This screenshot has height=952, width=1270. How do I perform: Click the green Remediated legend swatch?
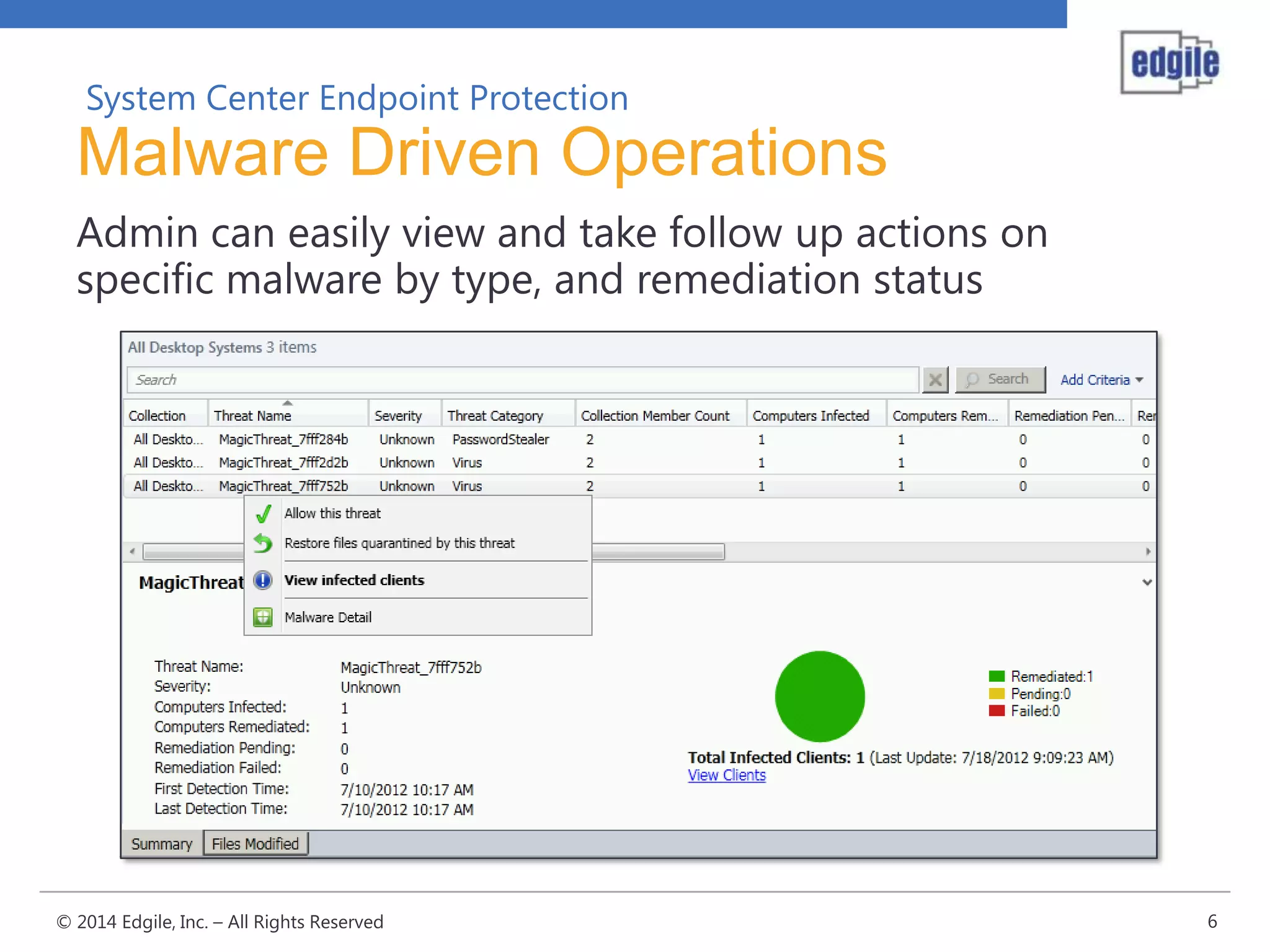pyautogui.click(x=997, y=676)
